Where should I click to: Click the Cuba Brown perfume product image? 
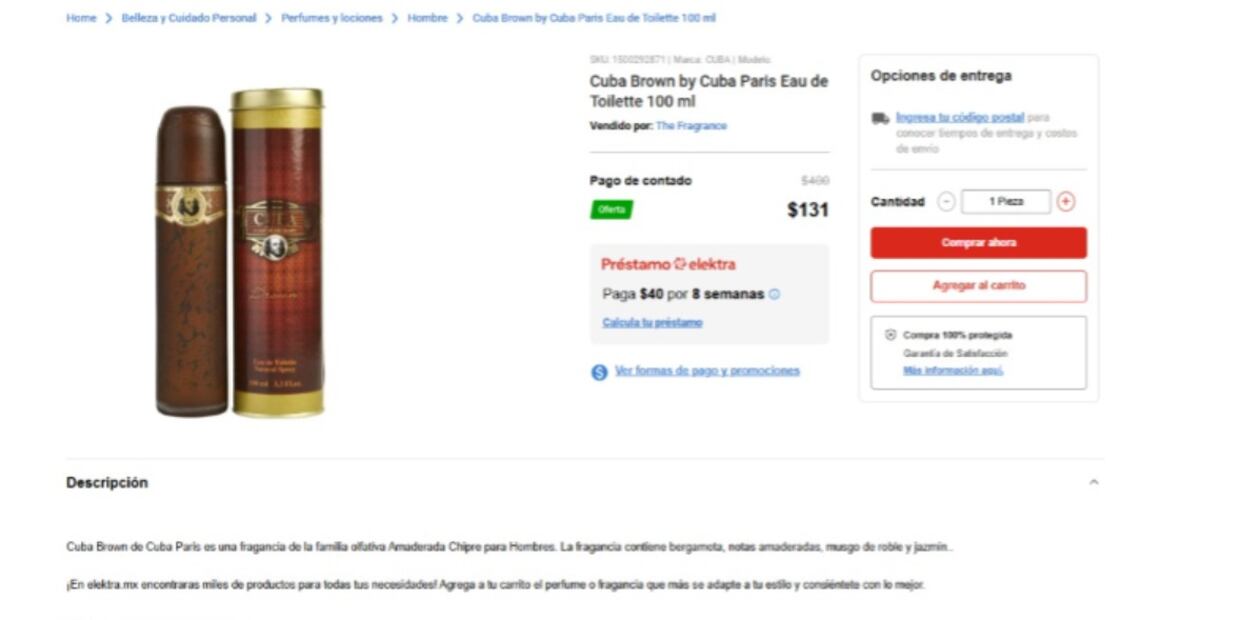tap(240, 252)
